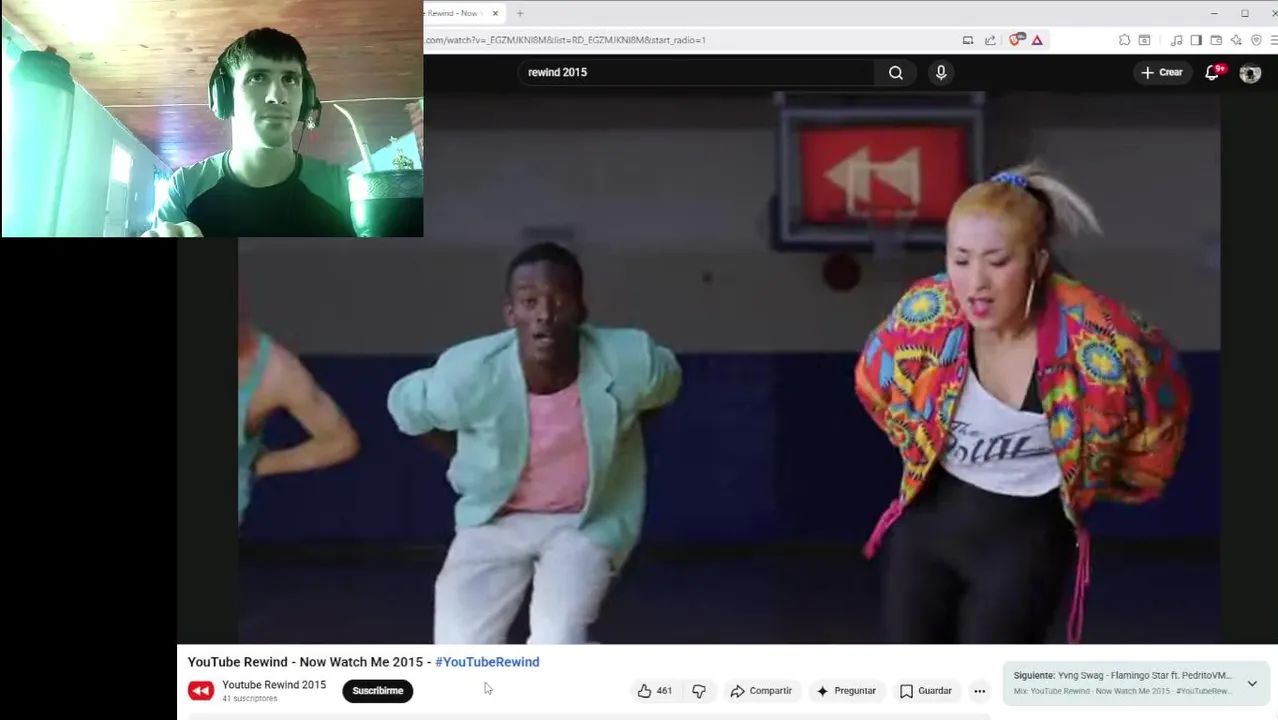1278x720 pixels.
Task: Open the Compartir share dialog
Action: [x=761, y=691]
